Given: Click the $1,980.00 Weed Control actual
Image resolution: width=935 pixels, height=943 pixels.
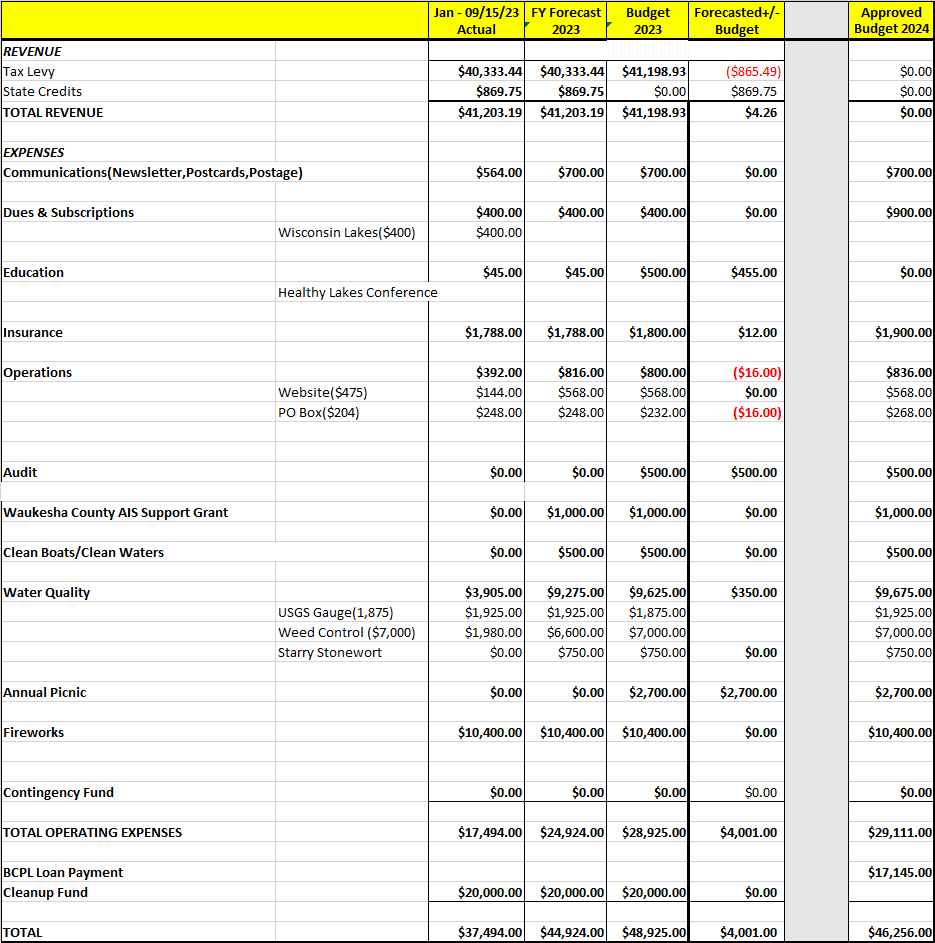Looking at the screenshot, I should [x=494, y=633].
